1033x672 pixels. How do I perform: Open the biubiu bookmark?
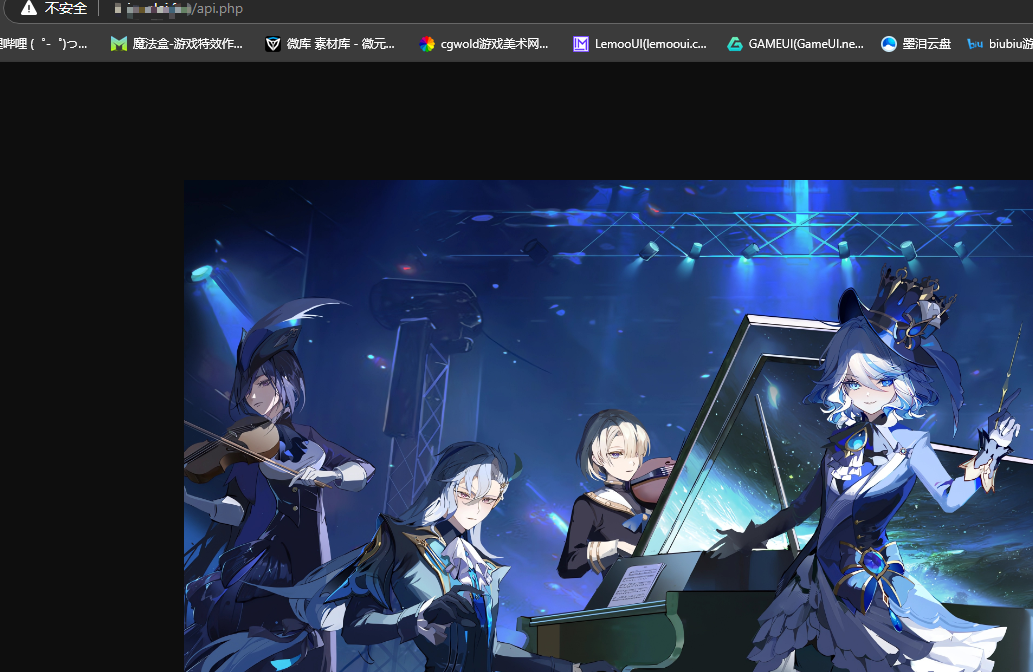pyautogui.click(x=999, y=44)
